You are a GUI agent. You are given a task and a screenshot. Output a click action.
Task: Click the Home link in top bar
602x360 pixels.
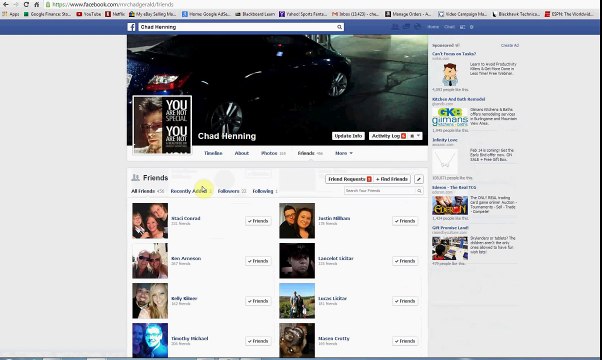(433, 27)
